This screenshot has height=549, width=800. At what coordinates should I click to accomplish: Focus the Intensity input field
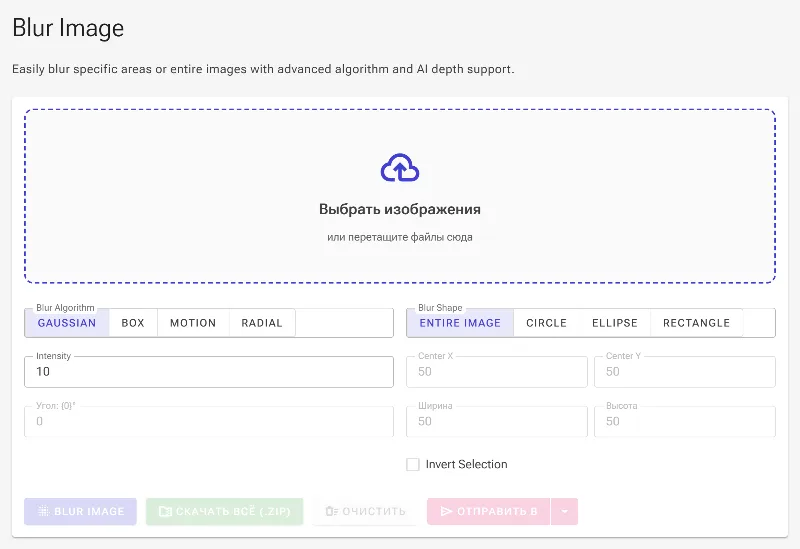(209, 371)
